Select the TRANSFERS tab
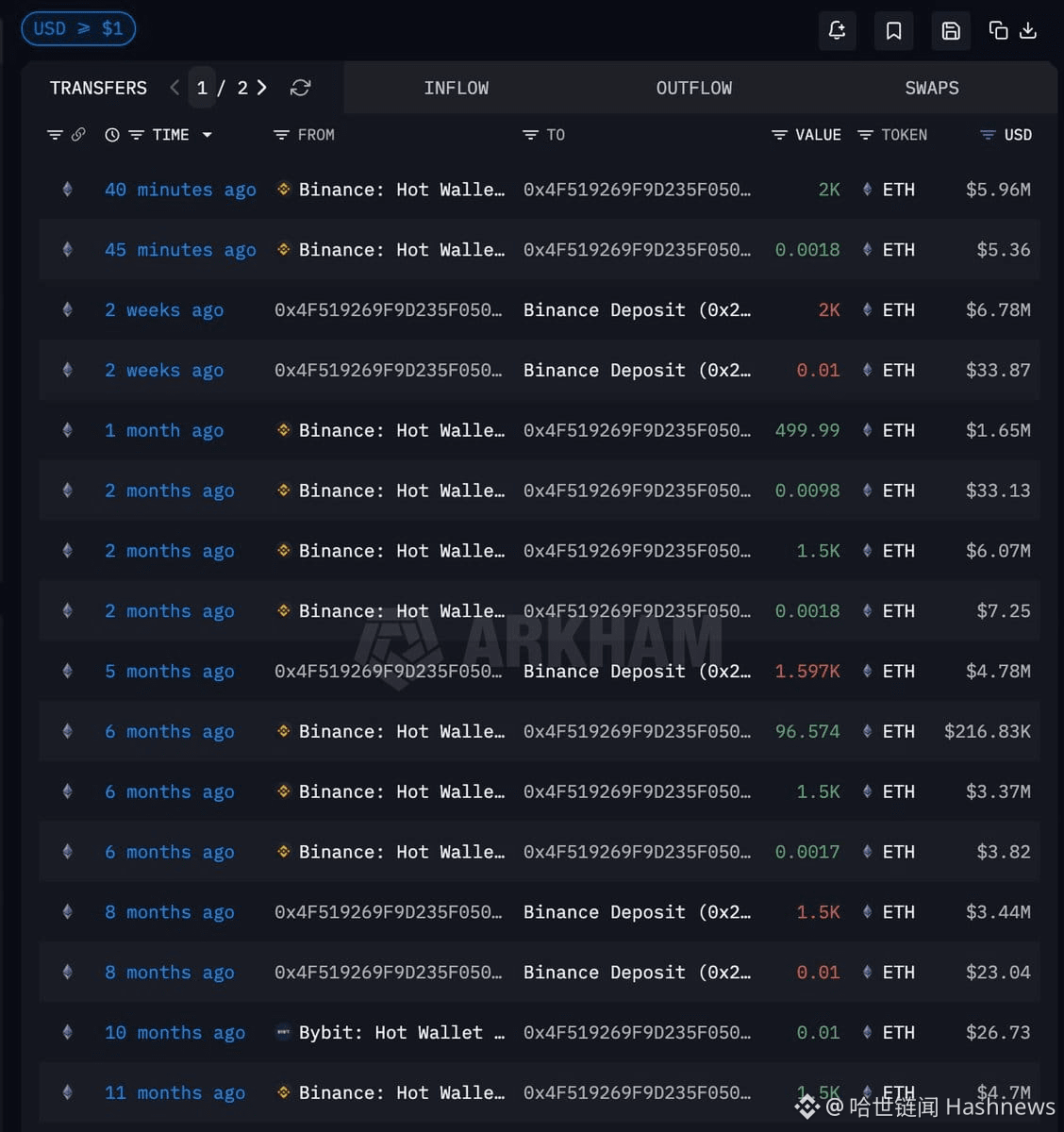The height and width of the screenshot is (1132, 1064). pos(98,88)
